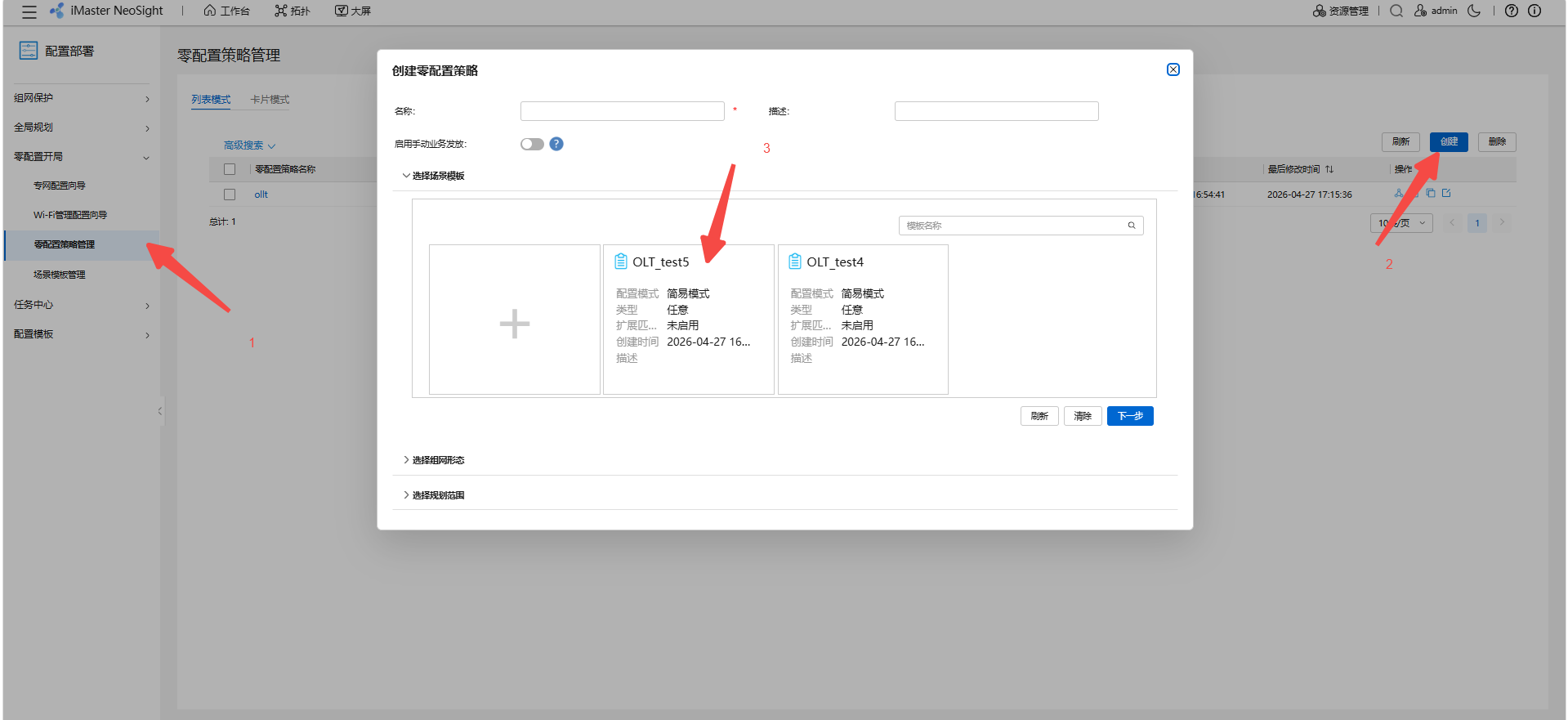
Task: Collapse the 选择场景模板 section
Action: (433, 176)
